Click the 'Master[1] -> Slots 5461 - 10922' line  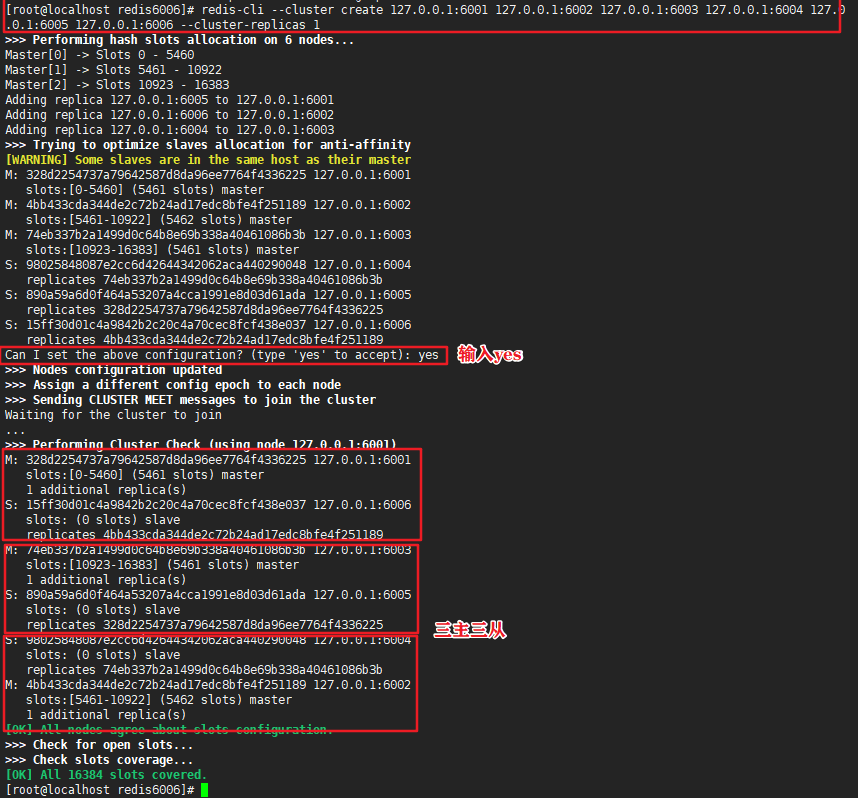(113, 70)
